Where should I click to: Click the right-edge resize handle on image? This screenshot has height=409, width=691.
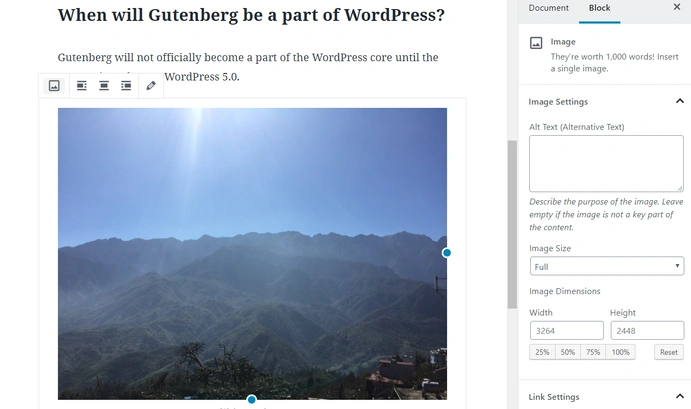coord(446,253)
